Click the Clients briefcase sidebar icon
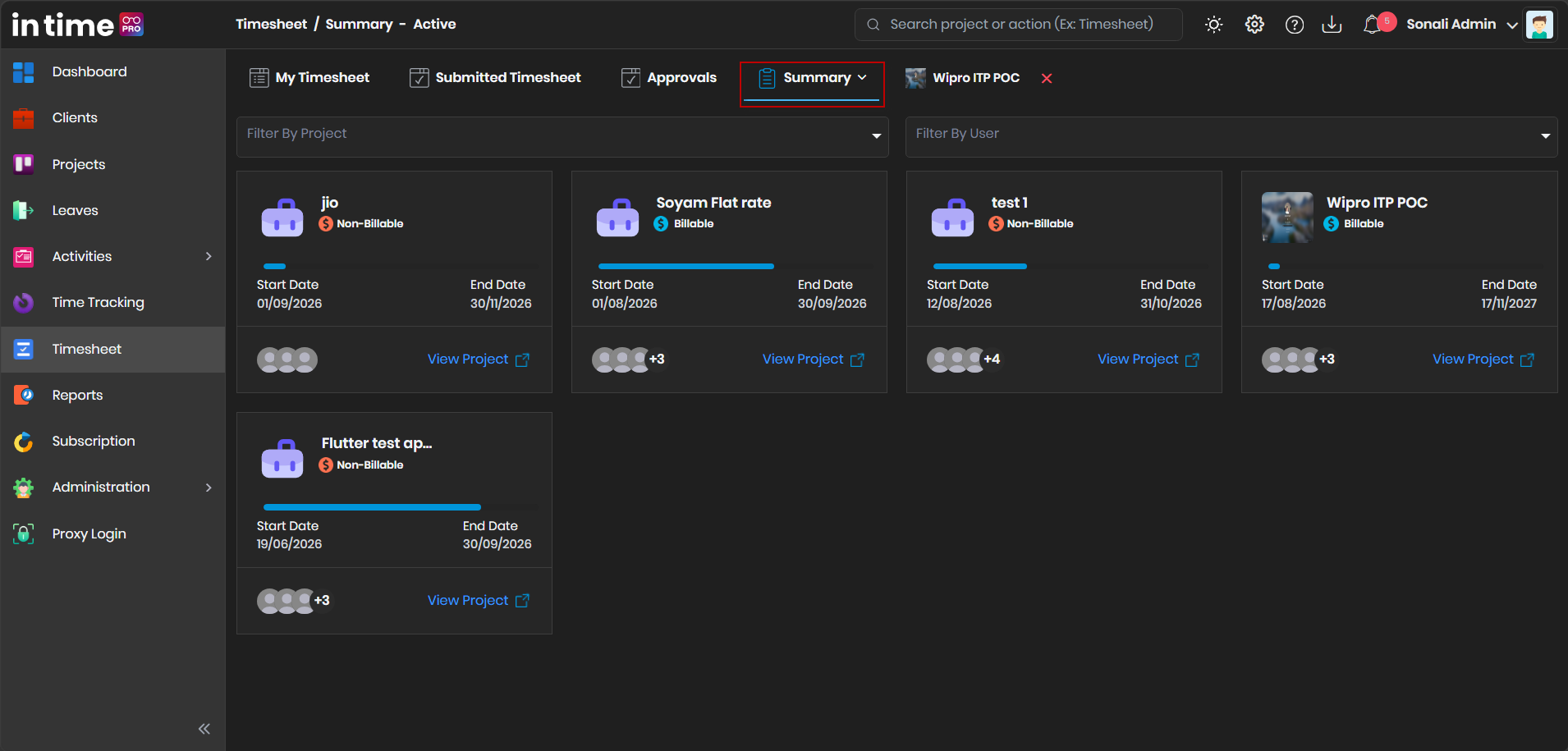Screen dimensions: 1568x751 (x=24, y=118)
